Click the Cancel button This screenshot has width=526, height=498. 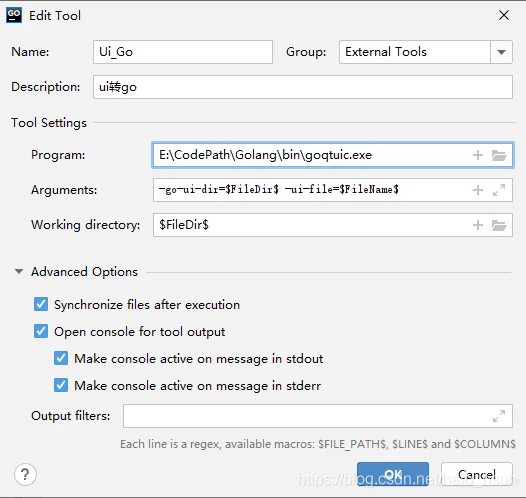coord(477,474)
